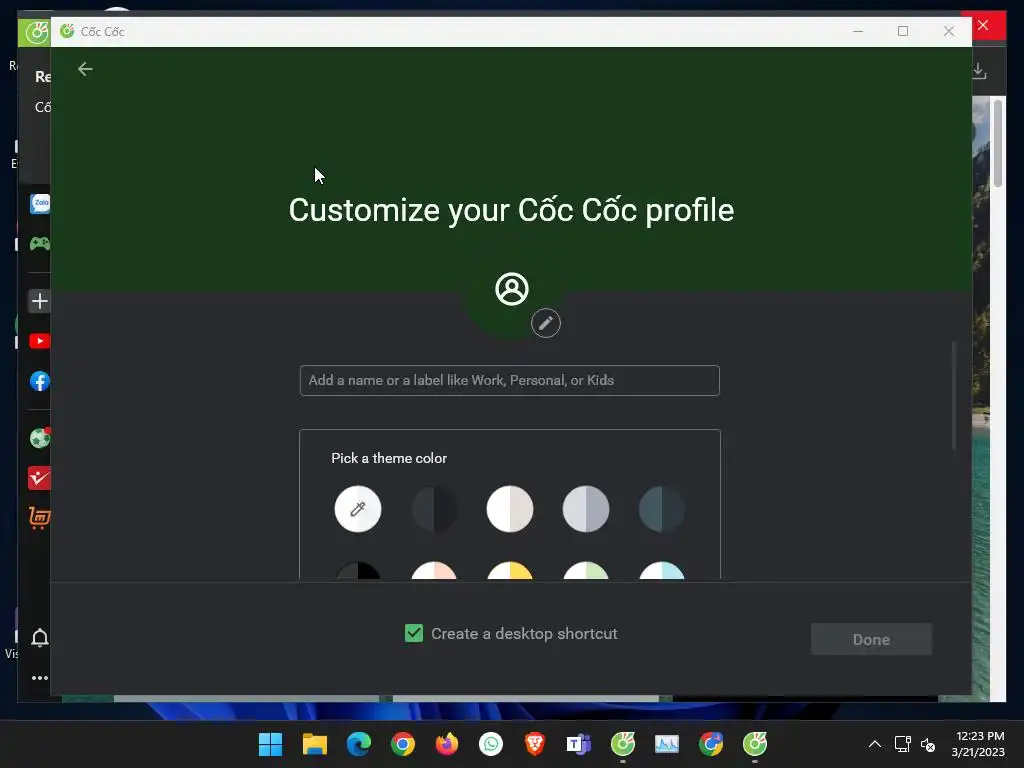1024x768 pixels.
Task: Click the default profile avatar image
Action: point(512,289)
